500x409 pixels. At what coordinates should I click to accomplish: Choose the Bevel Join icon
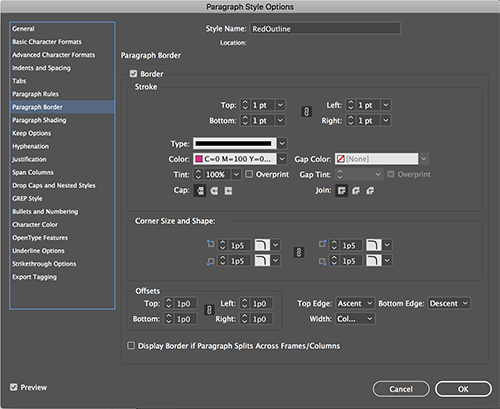(x=370, y=191)
